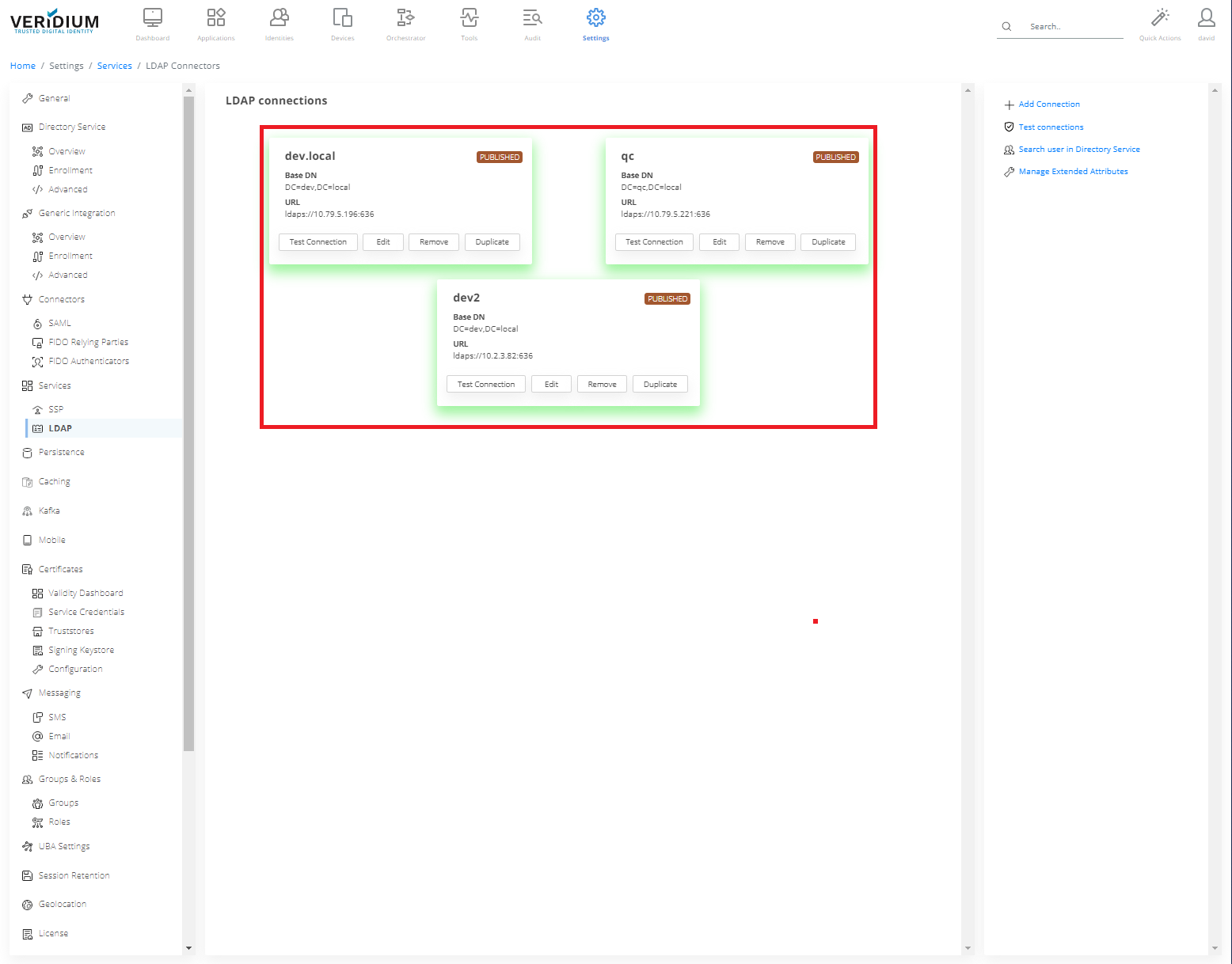
Task: Click Test Connection on dev.local card
Action: point(318,242)
